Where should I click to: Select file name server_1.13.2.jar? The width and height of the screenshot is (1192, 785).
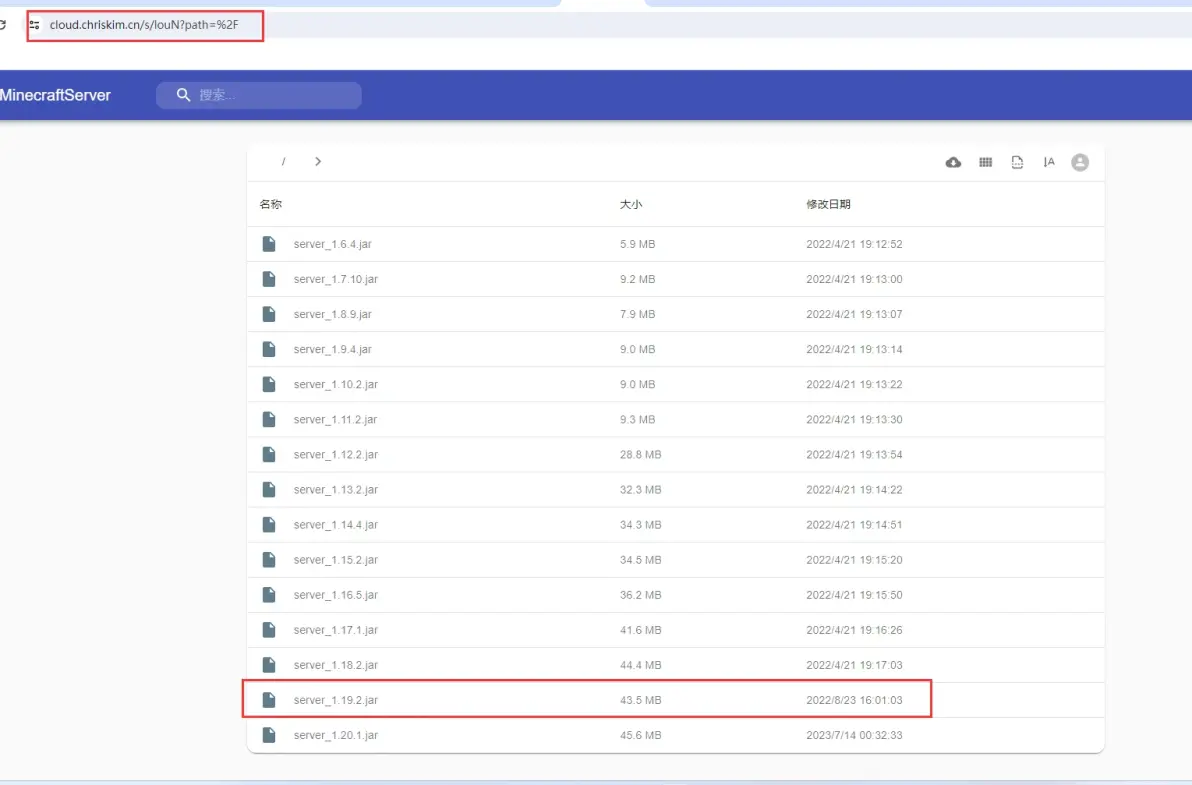click(x=335, y=489)
